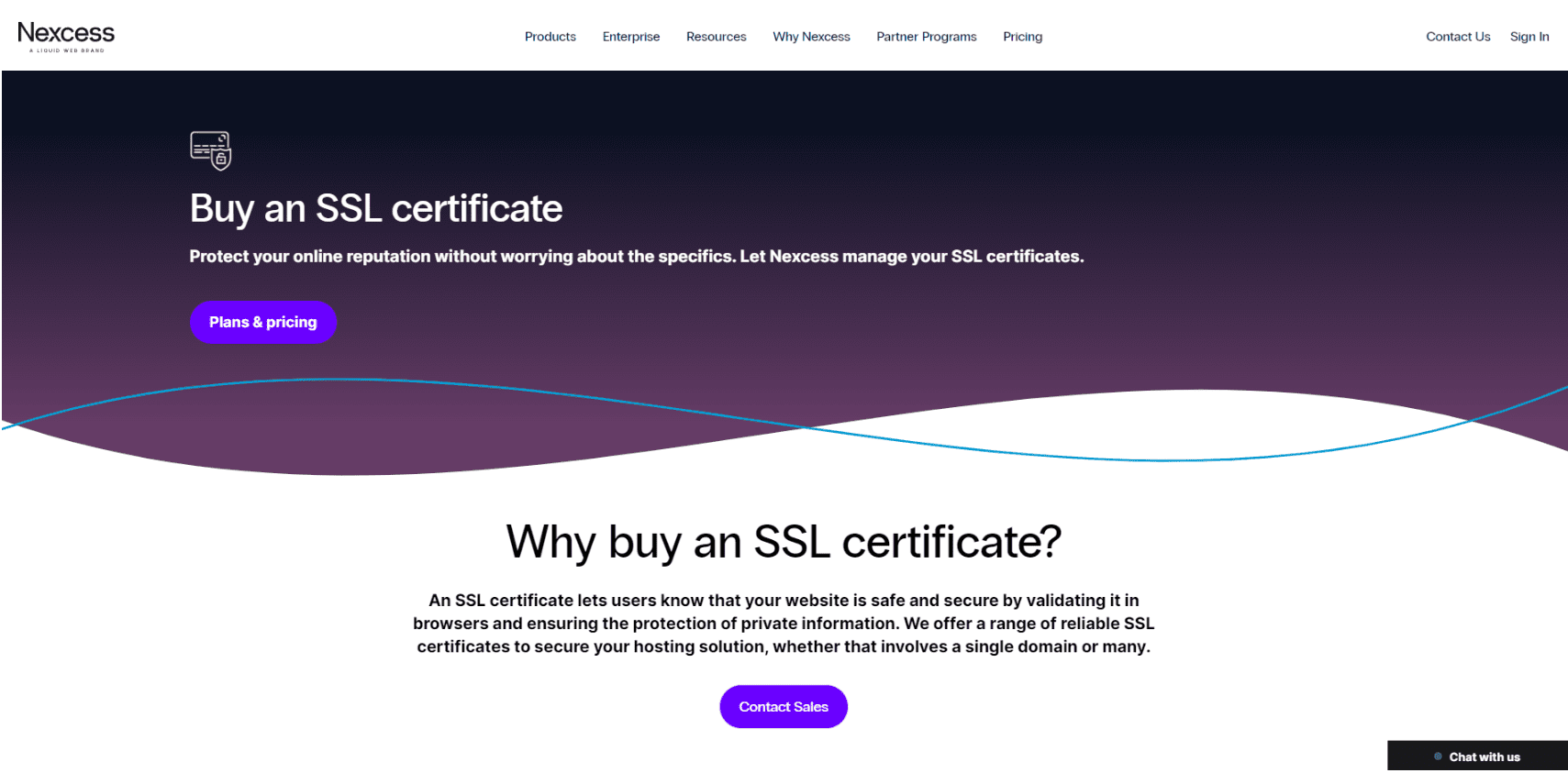Go to the Nexcess logo homepage

pos(66,37)
